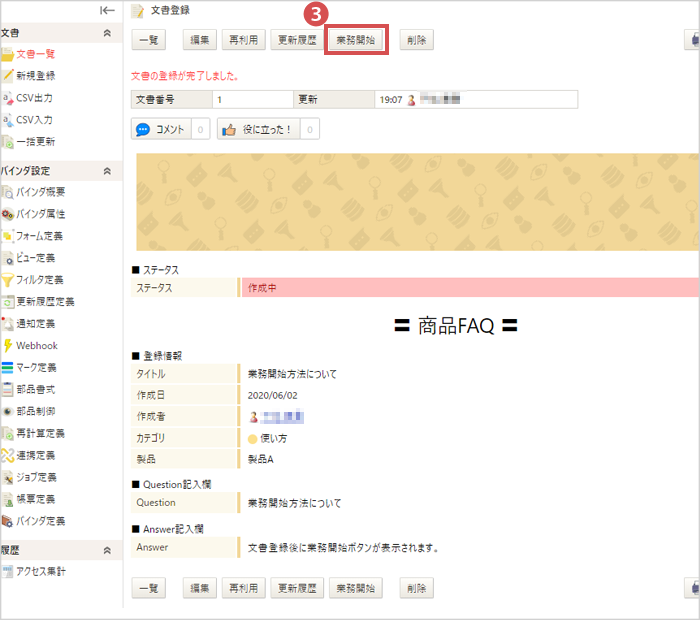
Task: Collapse the 文書 sidebar section
Action: pos(107,33)
